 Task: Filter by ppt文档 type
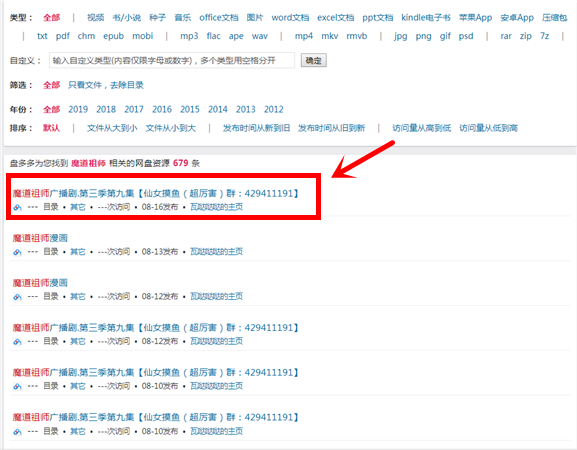(x=378, y=17)
